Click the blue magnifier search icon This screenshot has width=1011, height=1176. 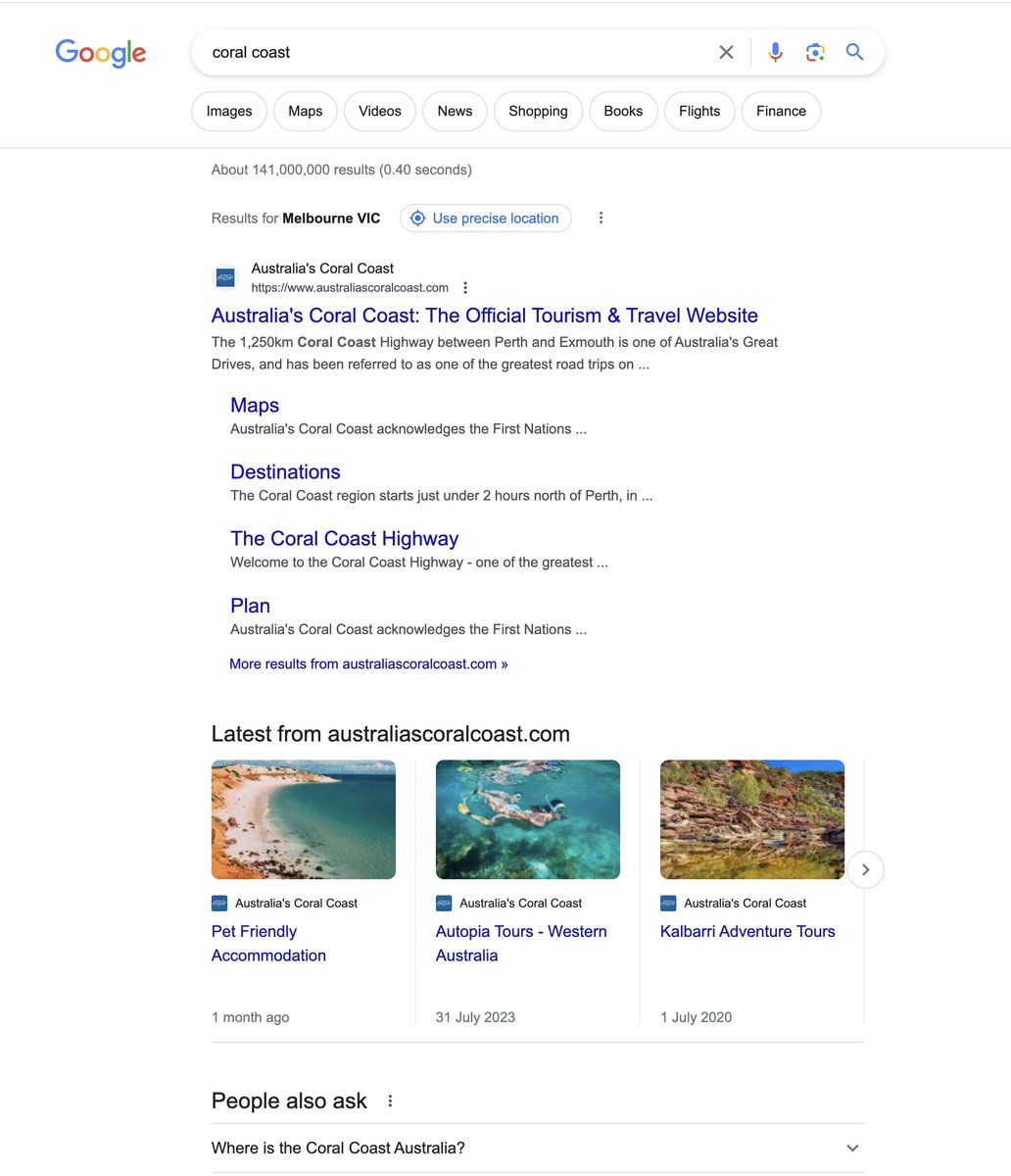click(855, 52)
